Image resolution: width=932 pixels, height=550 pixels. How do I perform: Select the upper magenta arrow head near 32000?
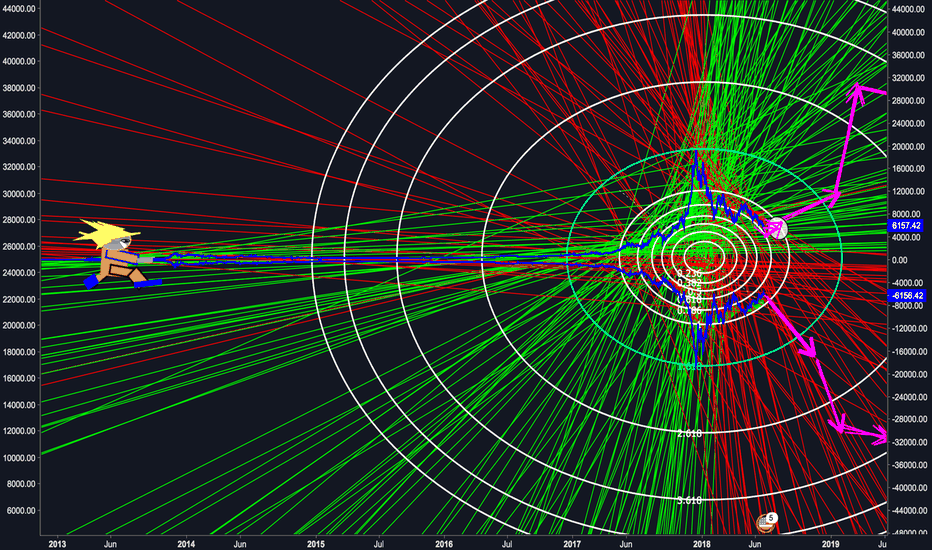pos(857,93)
